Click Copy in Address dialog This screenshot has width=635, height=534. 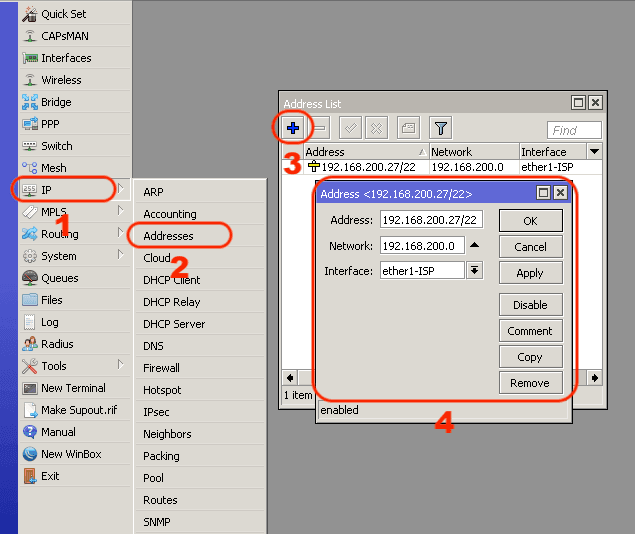[x=531, y=357]
